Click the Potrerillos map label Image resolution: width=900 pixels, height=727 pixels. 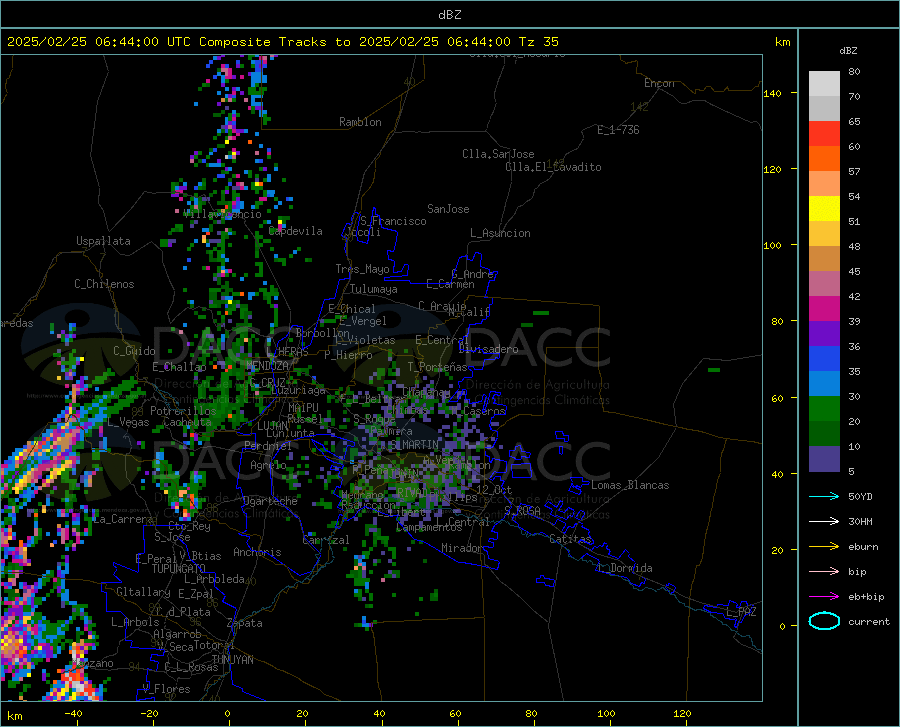183,411
